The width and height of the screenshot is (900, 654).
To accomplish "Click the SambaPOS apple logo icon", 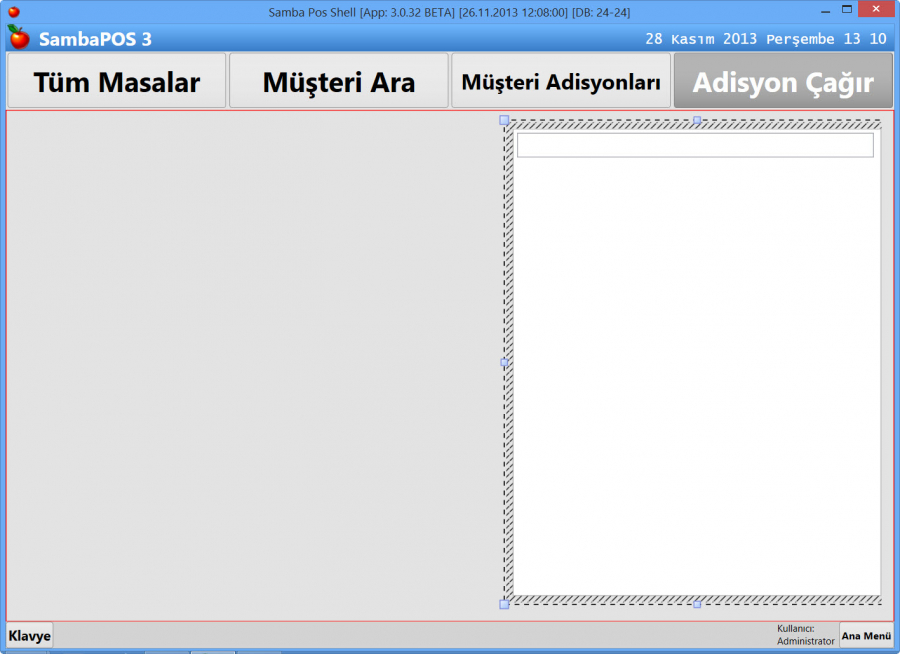I will 16,38.
